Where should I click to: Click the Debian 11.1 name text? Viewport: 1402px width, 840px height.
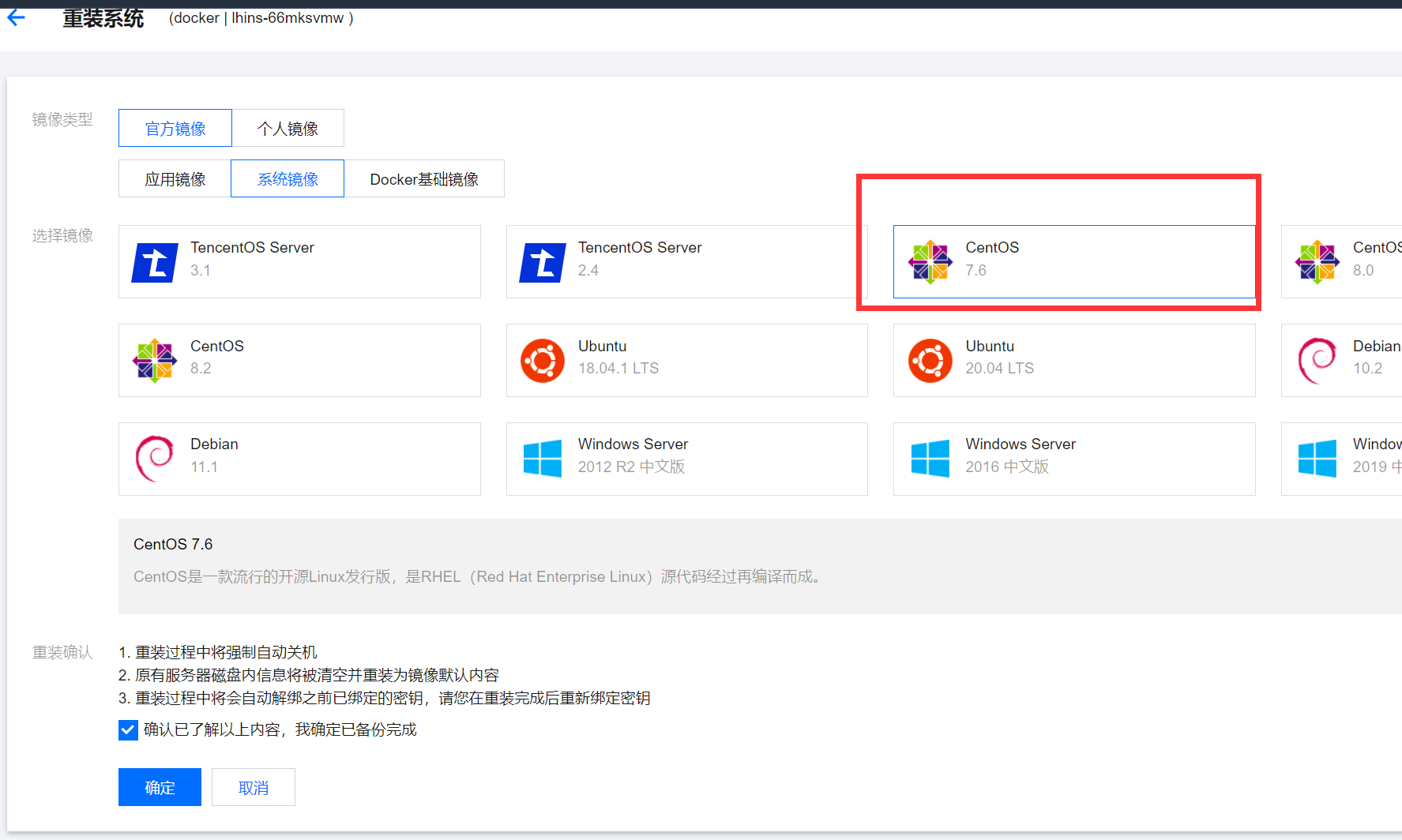[x=214, y=444]
